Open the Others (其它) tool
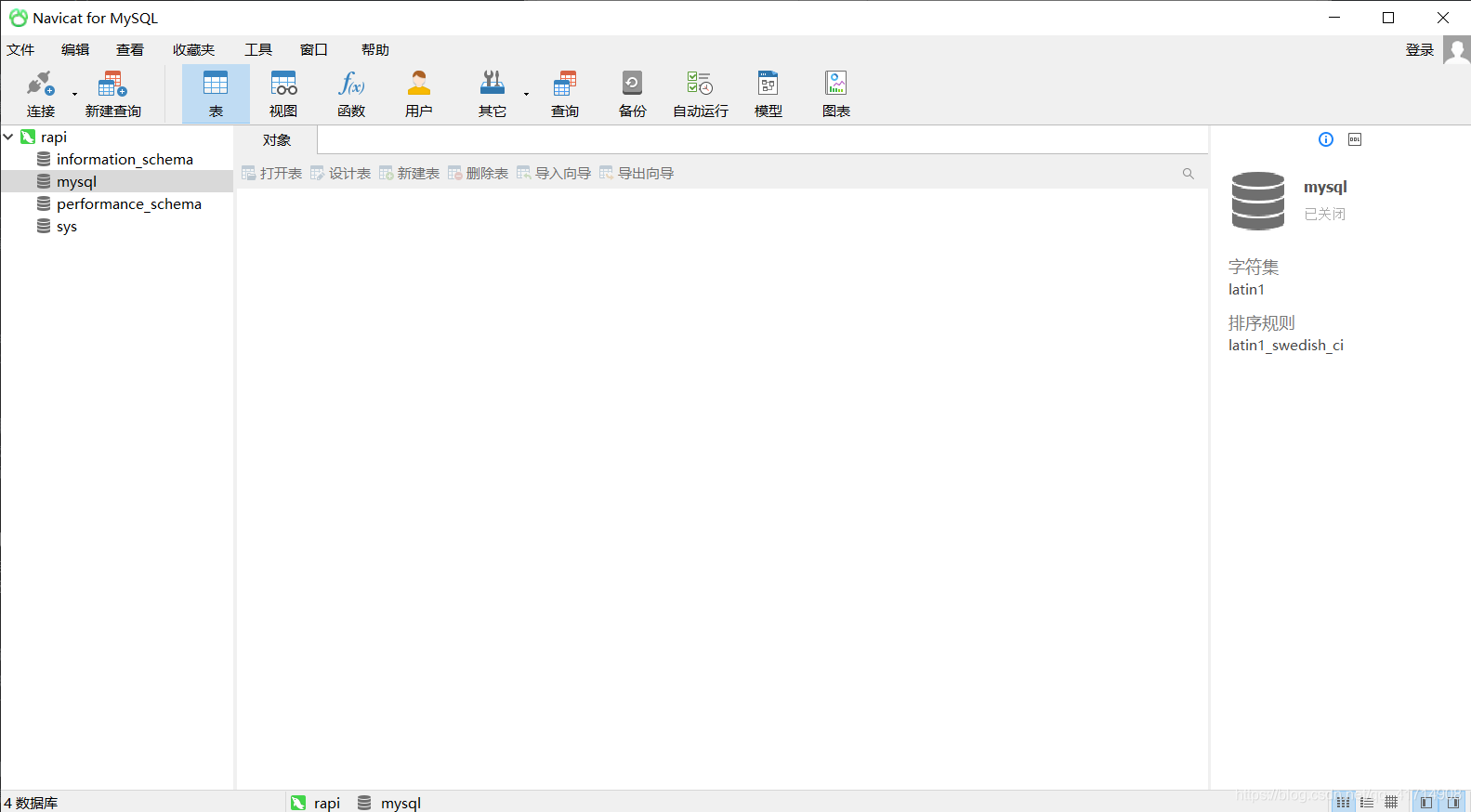 point(492,94)
